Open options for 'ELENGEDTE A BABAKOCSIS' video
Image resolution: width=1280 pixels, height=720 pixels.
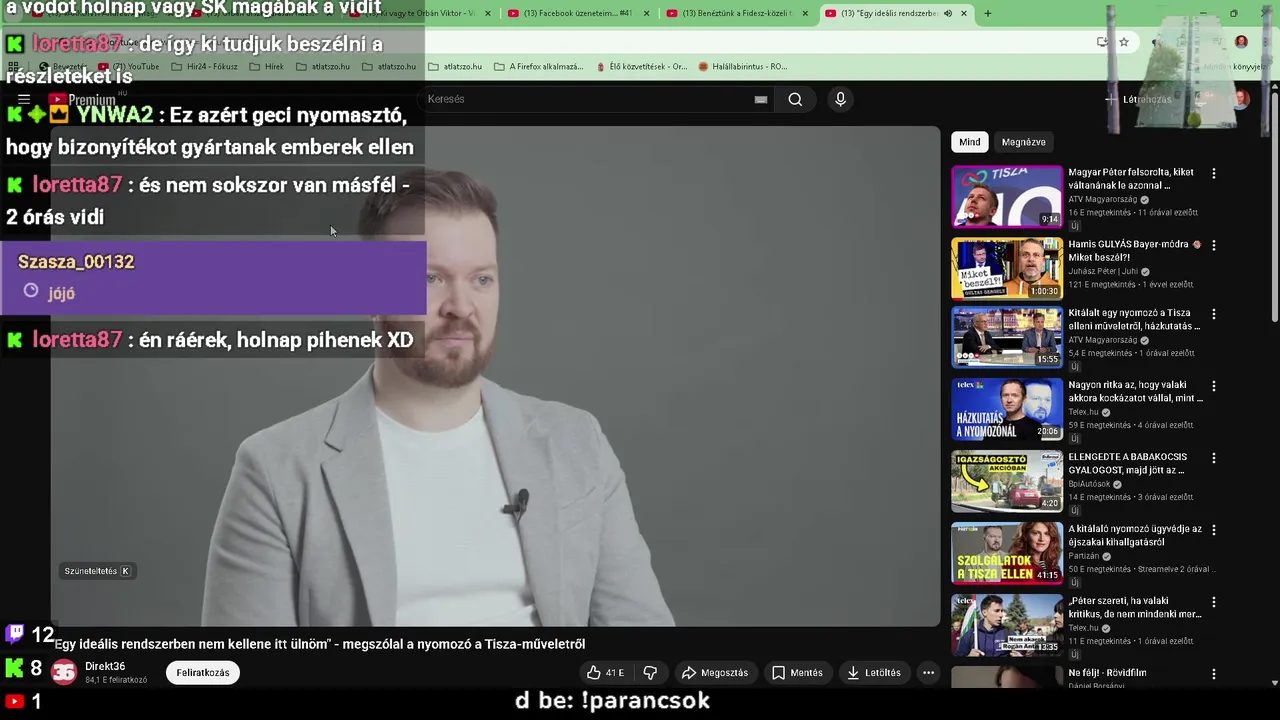[1214, 458]
